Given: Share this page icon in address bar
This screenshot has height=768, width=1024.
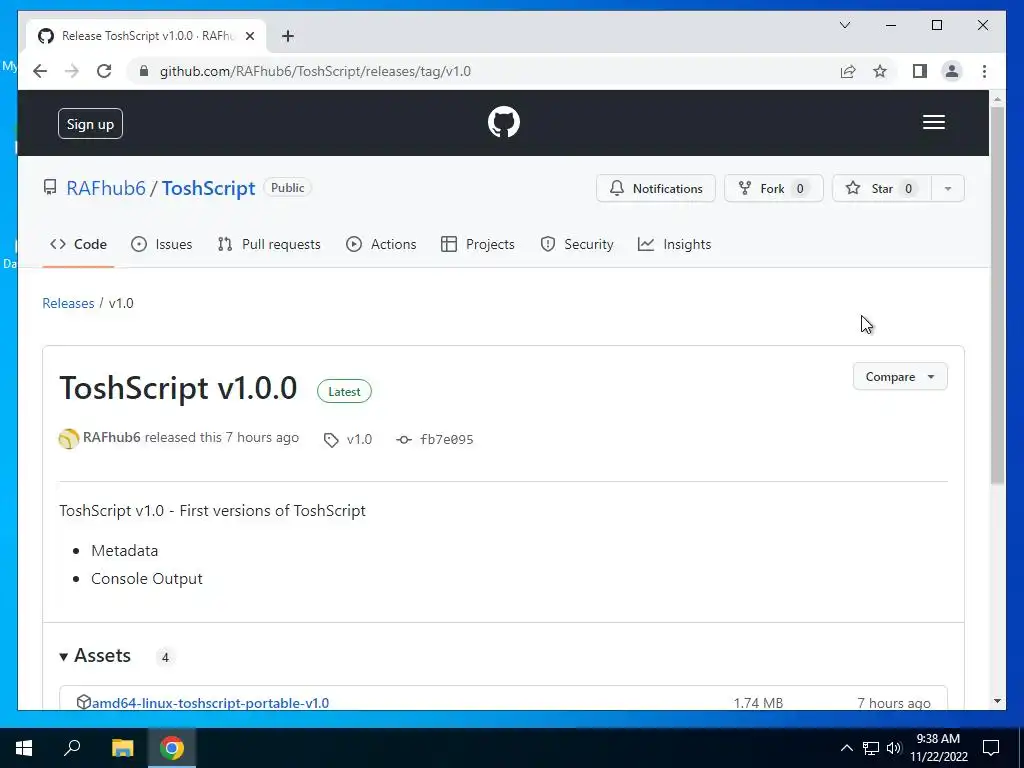Looking at the screenshot, I should (x=848, y=71).
